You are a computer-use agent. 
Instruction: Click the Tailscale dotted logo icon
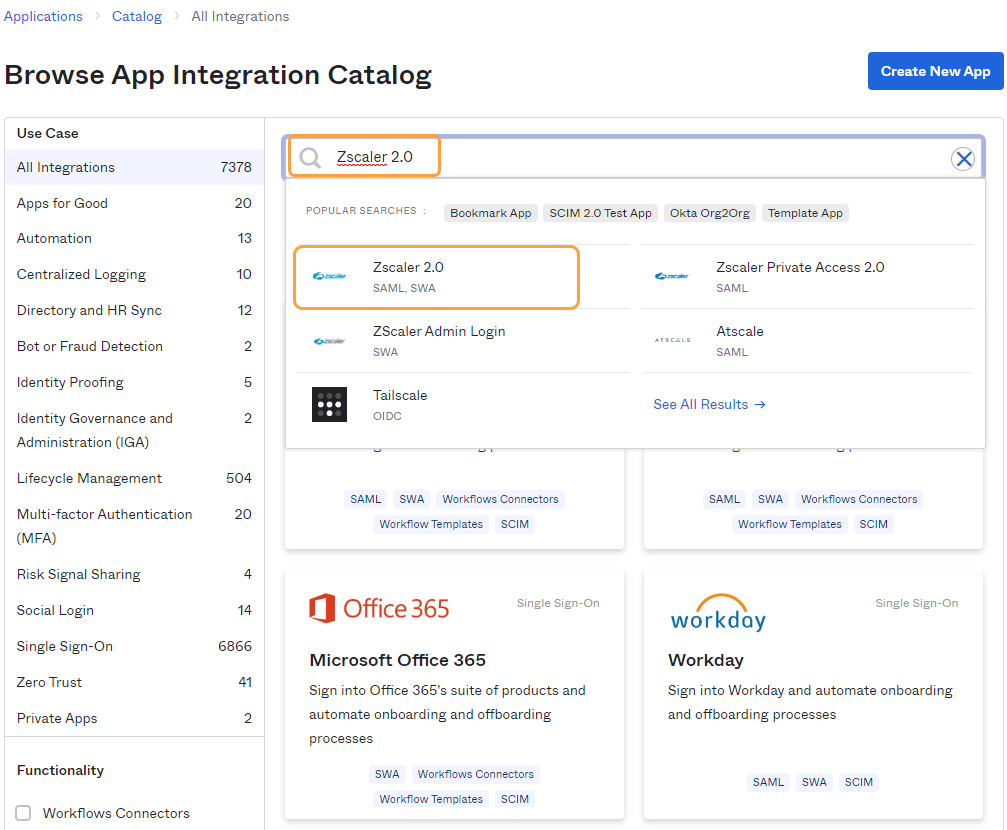329,405
